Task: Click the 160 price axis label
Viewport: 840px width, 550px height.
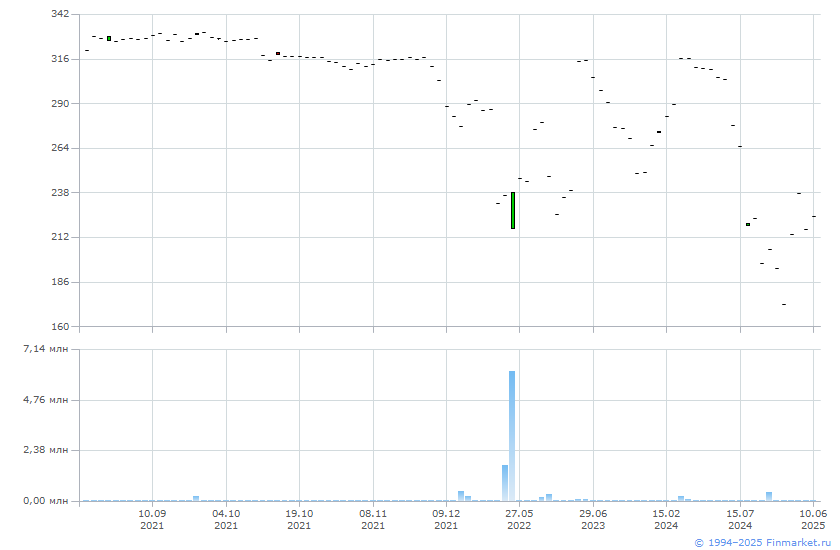Action: [60, 326]
